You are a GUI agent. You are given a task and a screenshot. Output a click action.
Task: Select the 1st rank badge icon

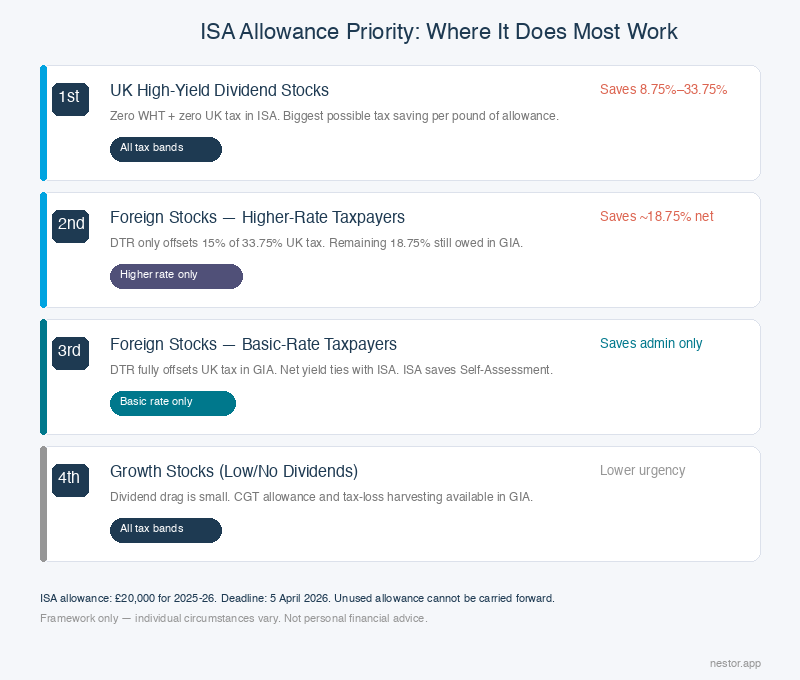tap(69, 98)
